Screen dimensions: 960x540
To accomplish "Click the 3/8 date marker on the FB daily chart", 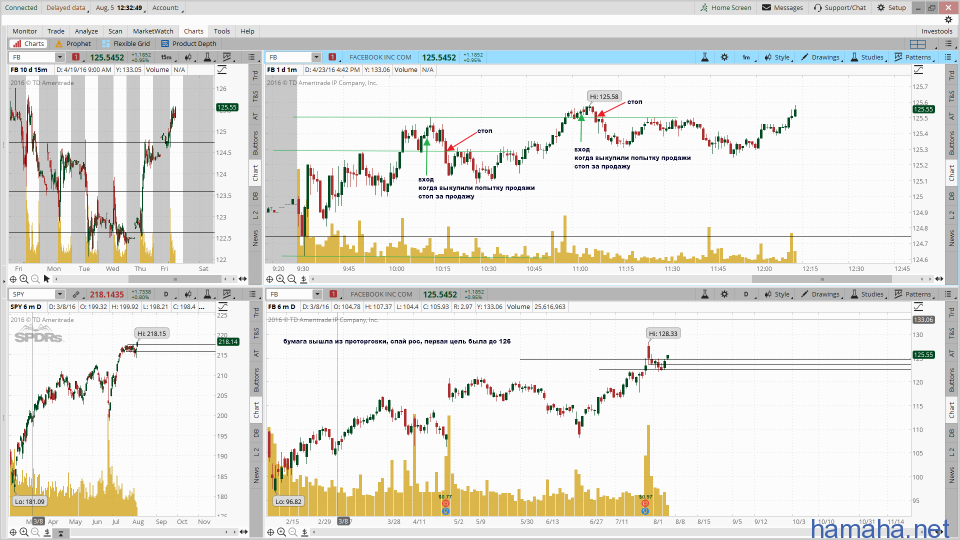I will click(x=343, y=522).
